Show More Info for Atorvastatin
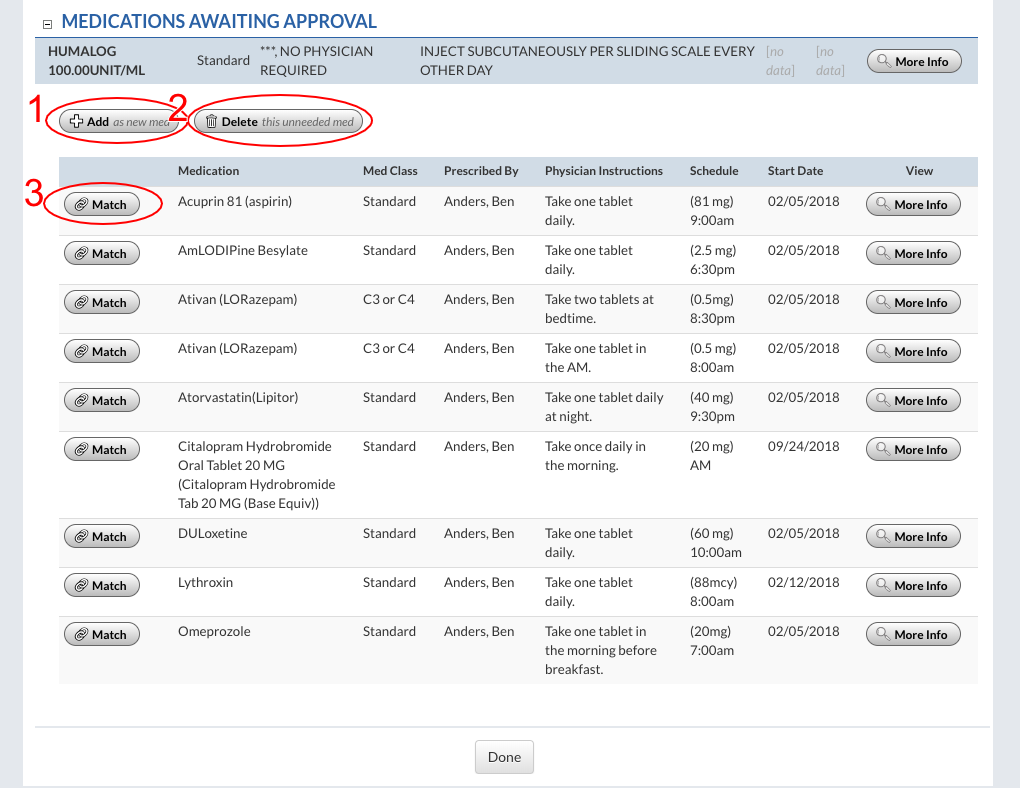The width and height of the screenshot is (1020, 788). (x=912, y=400)
